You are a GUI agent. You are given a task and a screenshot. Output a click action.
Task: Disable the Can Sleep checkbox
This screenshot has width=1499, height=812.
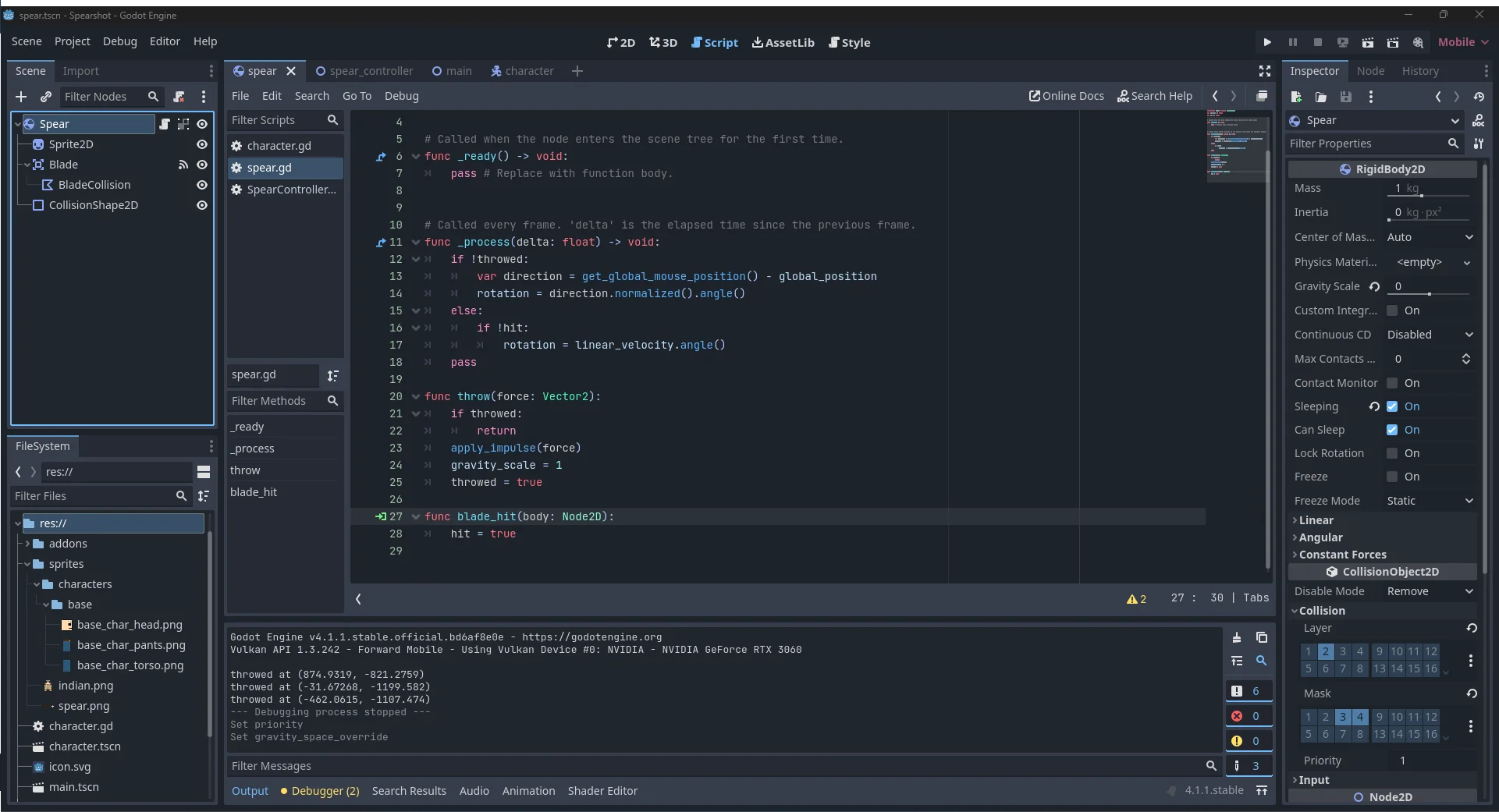coord(1394,430)
